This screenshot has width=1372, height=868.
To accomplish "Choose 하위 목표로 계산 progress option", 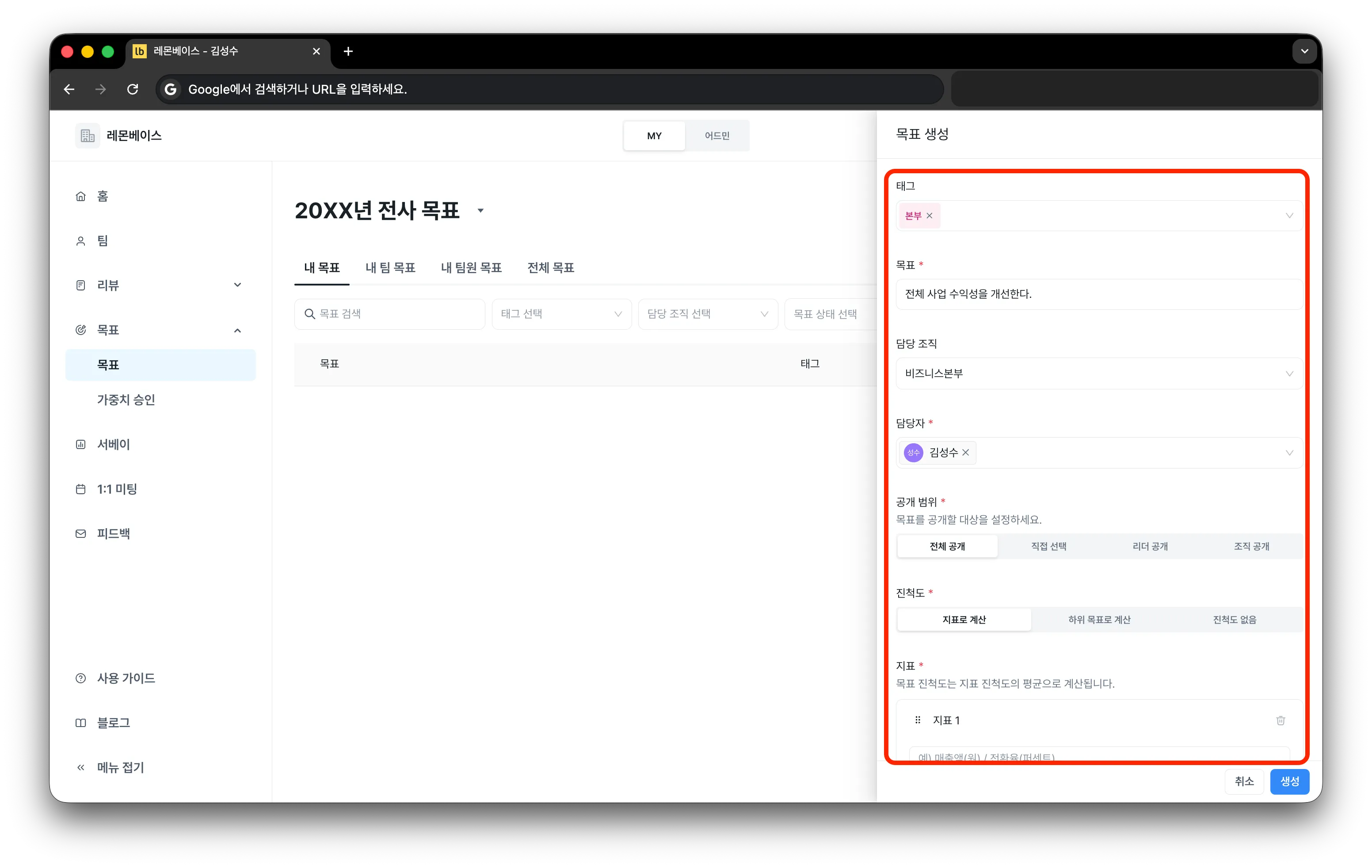I will [x=1099, y=620].
